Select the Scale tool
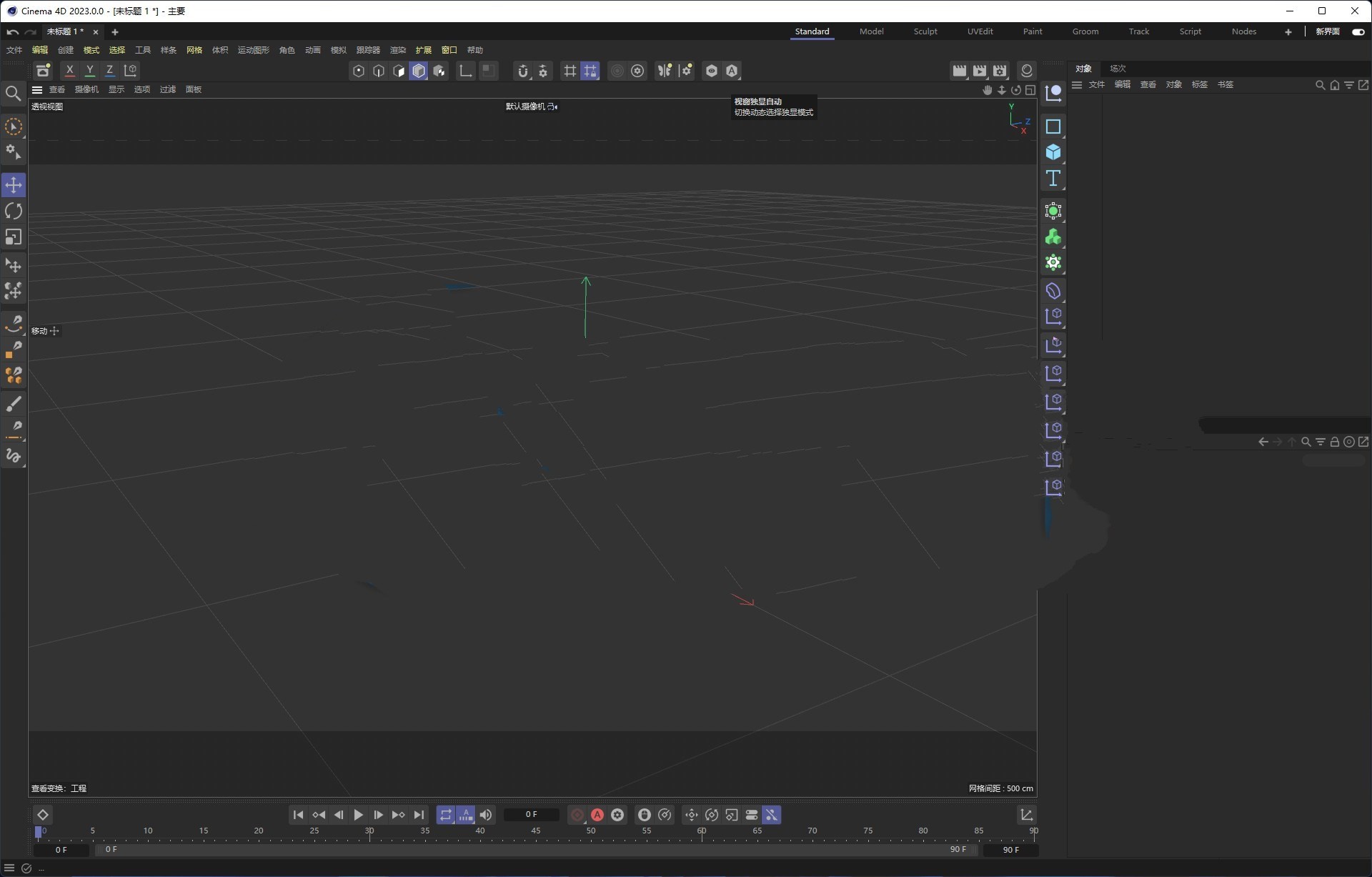 (14, 237)
